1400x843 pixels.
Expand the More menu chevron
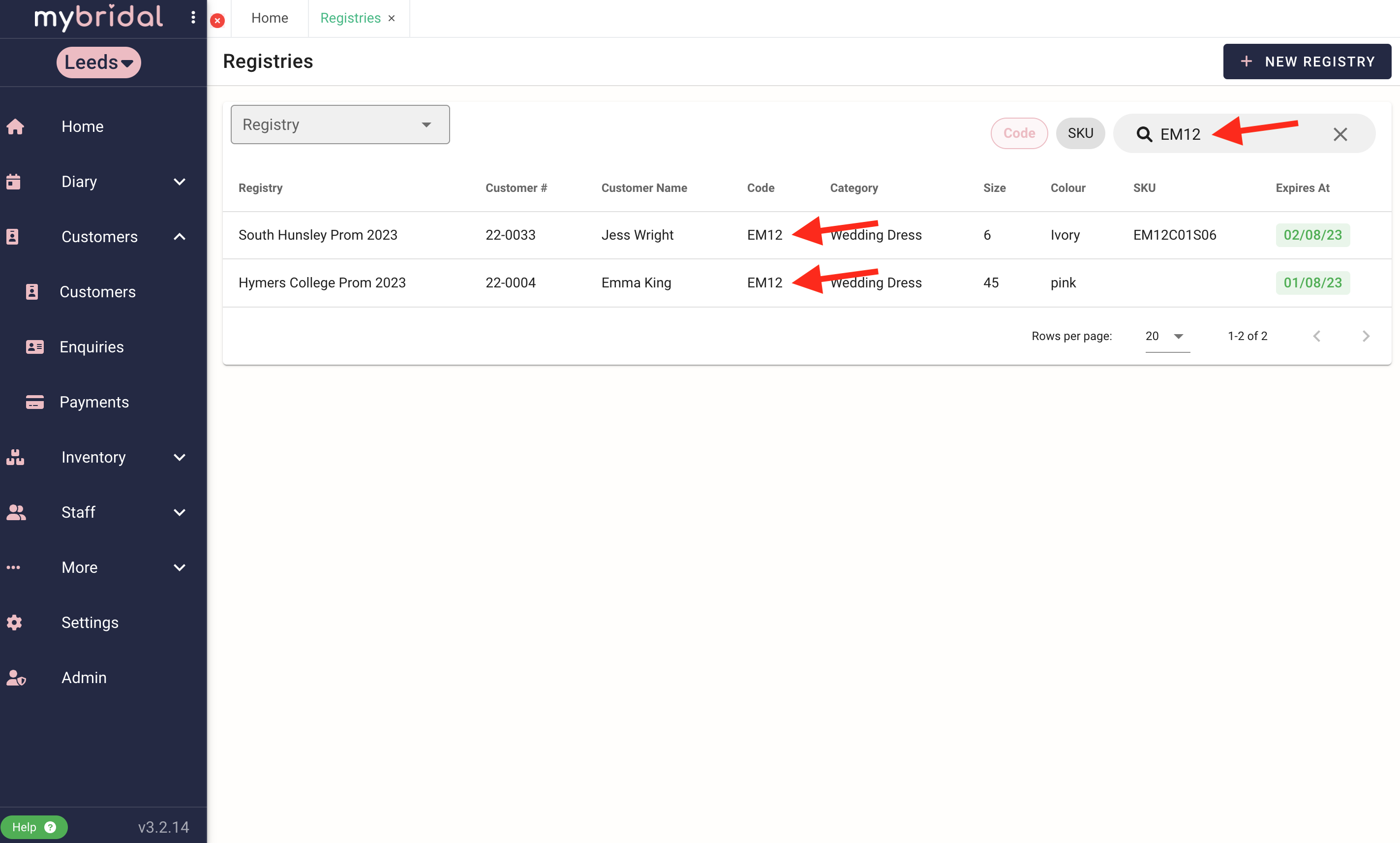pyautogui.click(x=180, y=567)
